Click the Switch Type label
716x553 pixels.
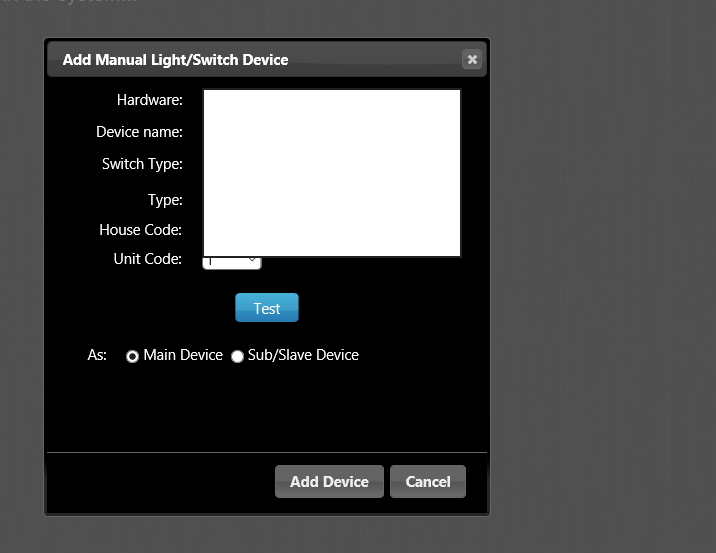coord(142,164)
